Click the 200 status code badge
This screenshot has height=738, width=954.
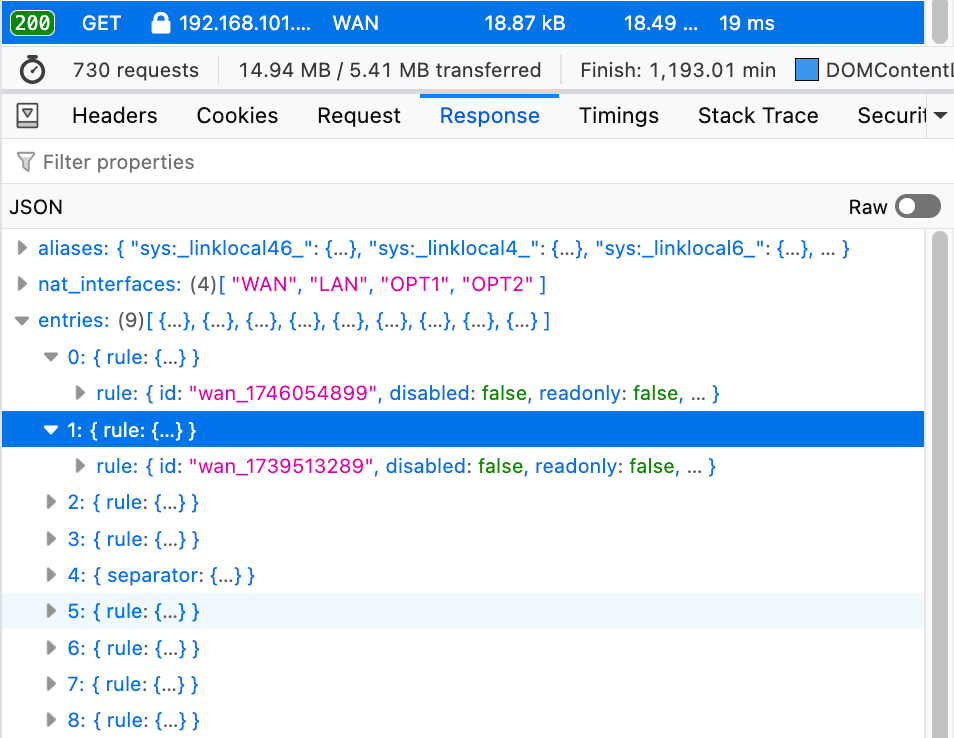pyautogui.click(x=33, y=23)
